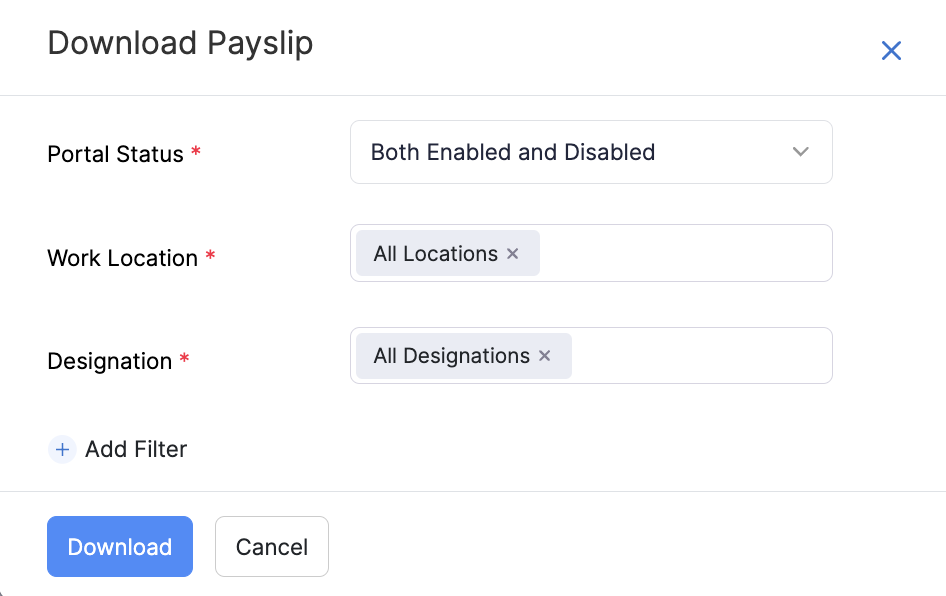Click the Download Payslip dialog title
This screenshot has height=596, width=946.
(180, 43)
